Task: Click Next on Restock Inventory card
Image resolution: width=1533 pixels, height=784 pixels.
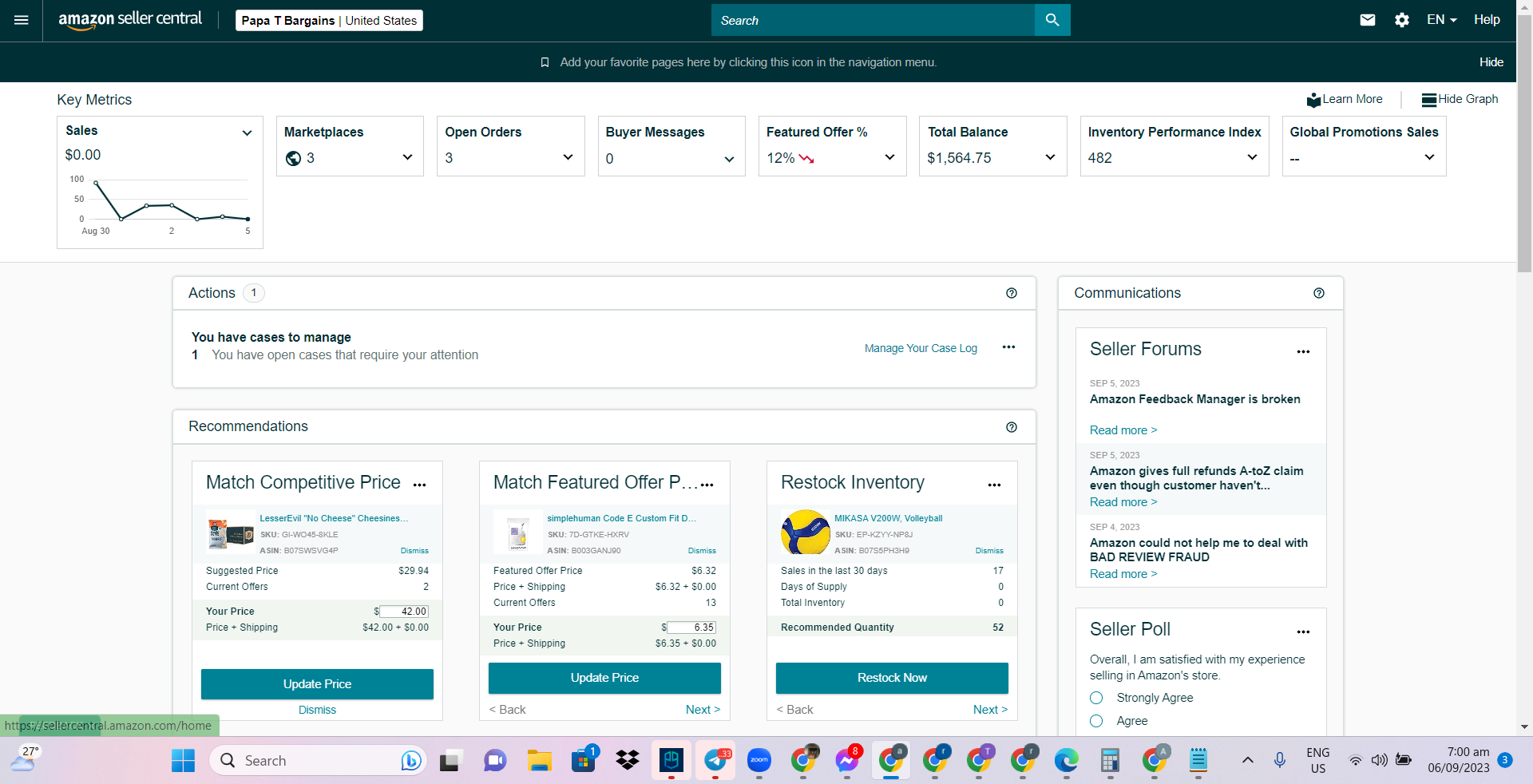Action: point(990,710)
